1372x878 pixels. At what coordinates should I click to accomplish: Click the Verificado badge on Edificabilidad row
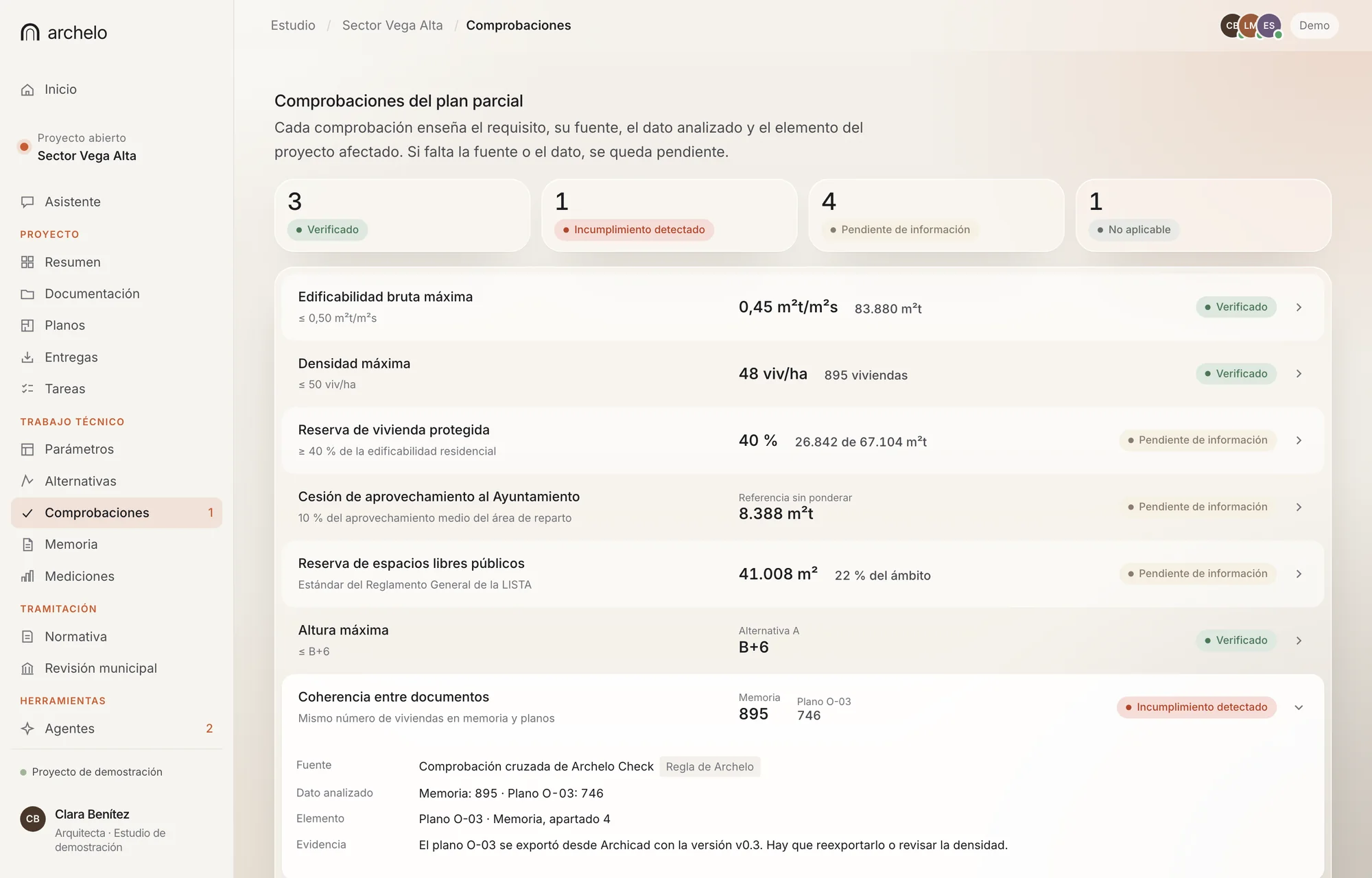(1236, 307)
